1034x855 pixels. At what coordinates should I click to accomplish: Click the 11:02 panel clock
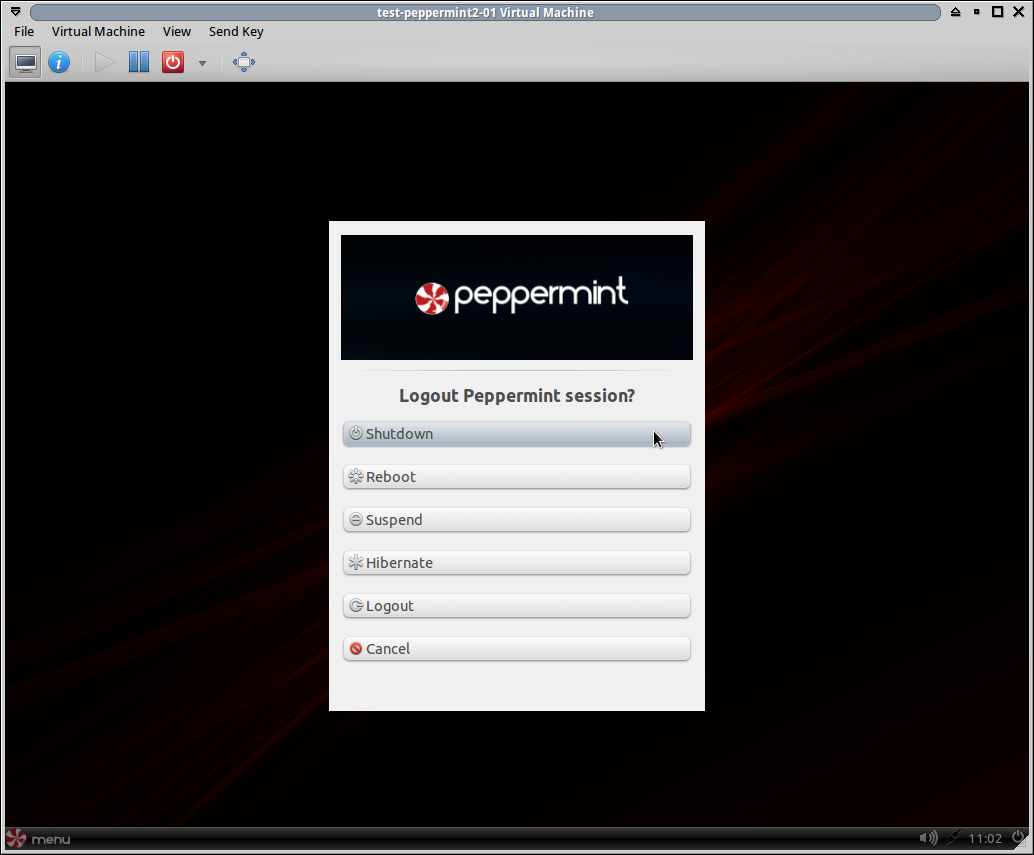tap(985, 839)
